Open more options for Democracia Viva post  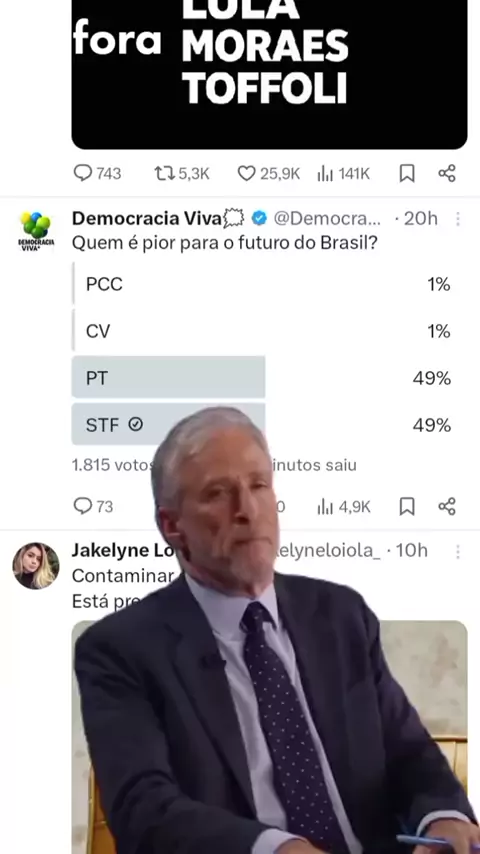pos(458,218)
